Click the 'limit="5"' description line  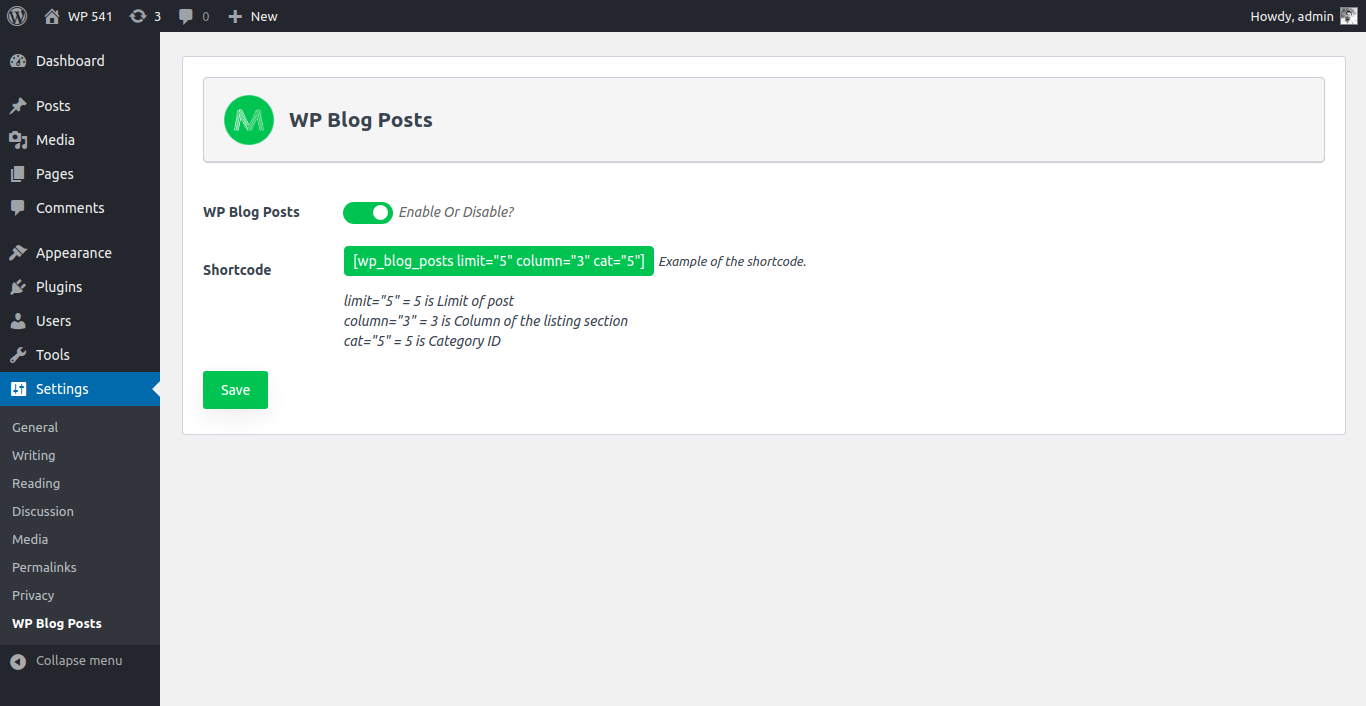point(429,301)
